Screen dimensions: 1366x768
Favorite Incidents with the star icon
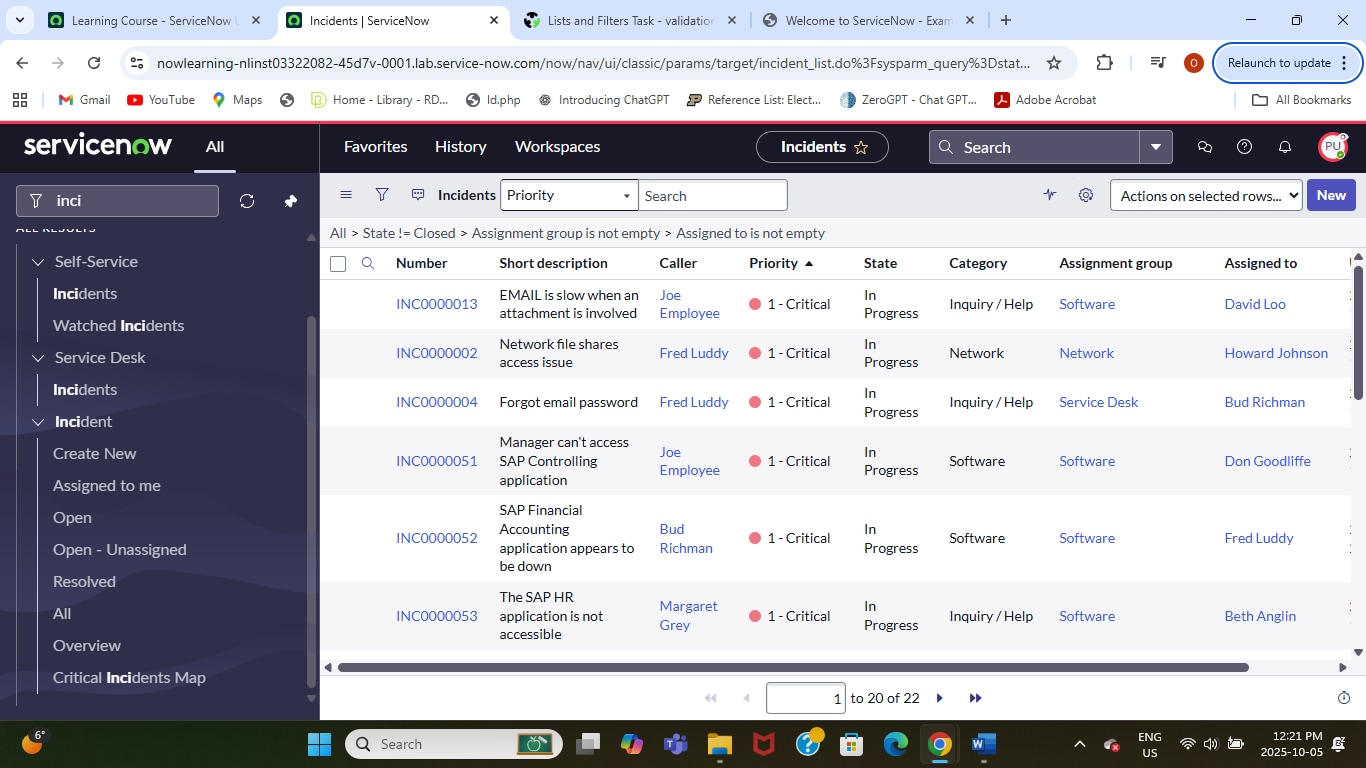tap(861, 147)
